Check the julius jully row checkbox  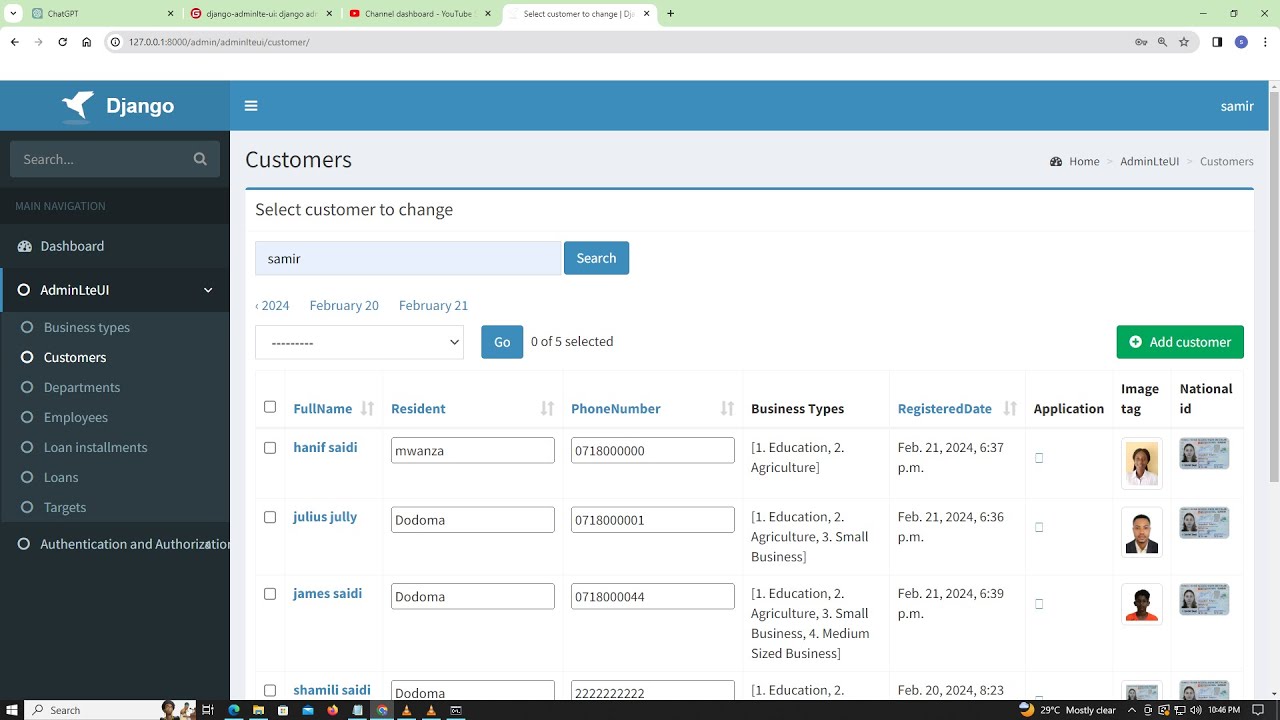(x=270, y=517)
